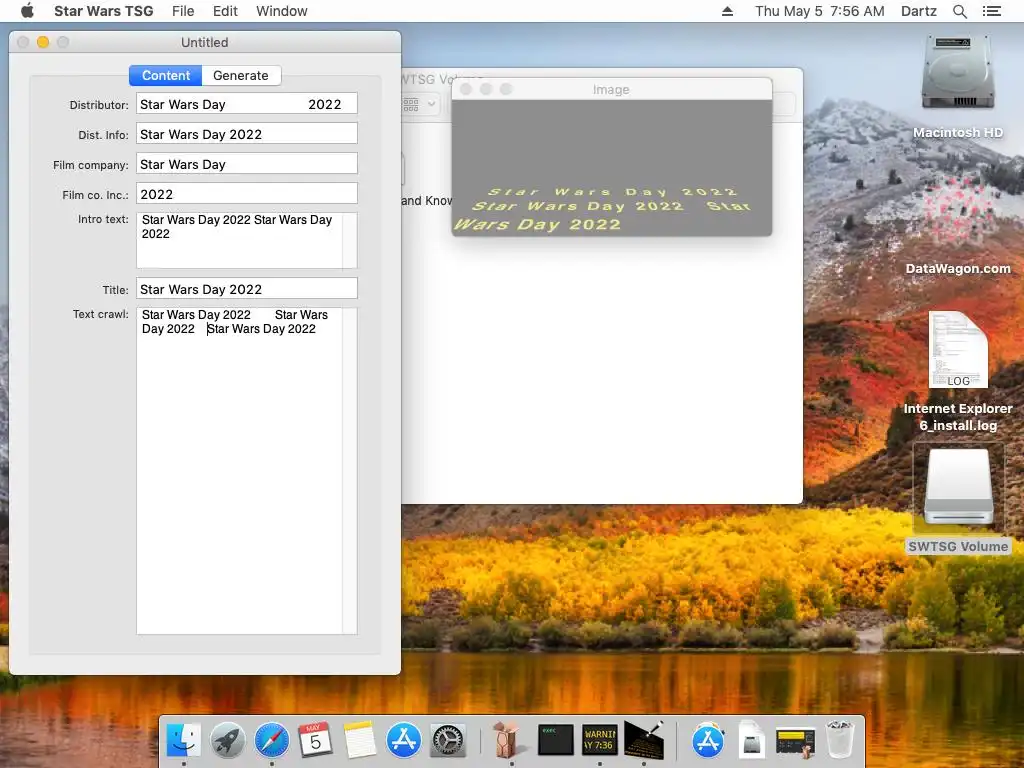This screenshot has height=768, width=1024.
Task: Click the date and time in menu bar
Action: click(820, 11)
